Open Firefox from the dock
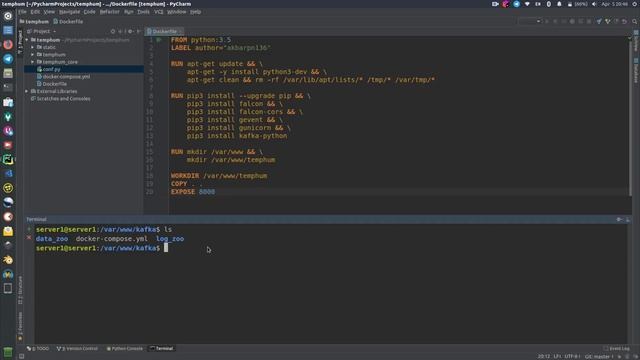 [x=8, y=44]
